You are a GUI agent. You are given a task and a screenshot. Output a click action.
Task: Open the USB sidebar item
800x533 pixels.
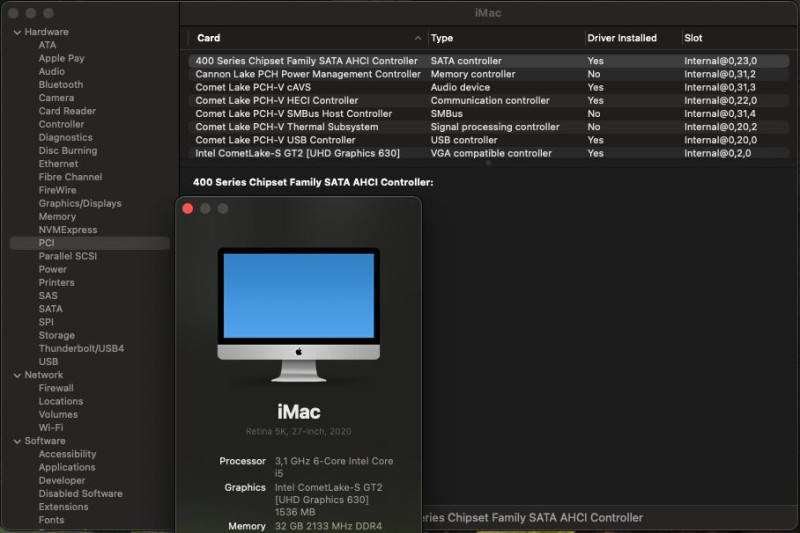[x=48, y=362]
